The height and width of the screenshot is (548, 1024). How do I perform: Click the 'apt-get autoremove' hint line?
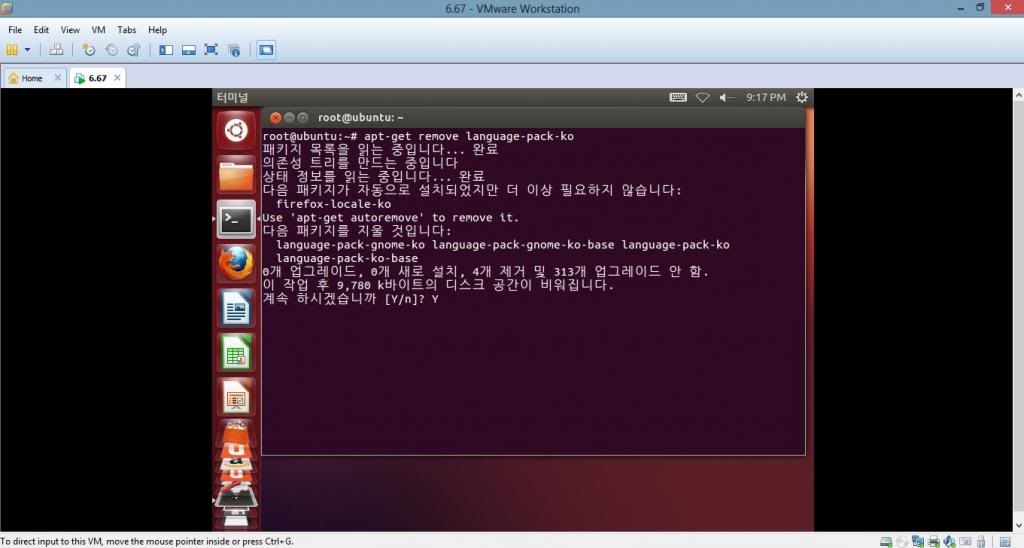[x=391, y=218]
